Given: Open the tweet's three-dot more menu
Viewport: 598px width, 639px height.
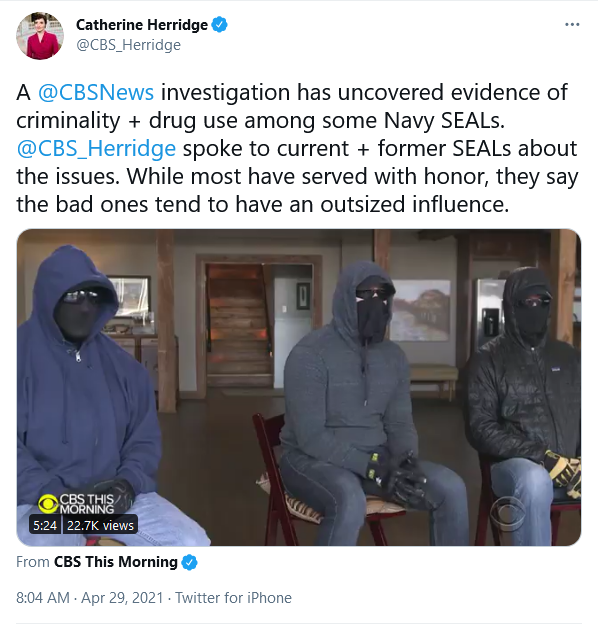Looking at the screenshot, I should (572, 24).
